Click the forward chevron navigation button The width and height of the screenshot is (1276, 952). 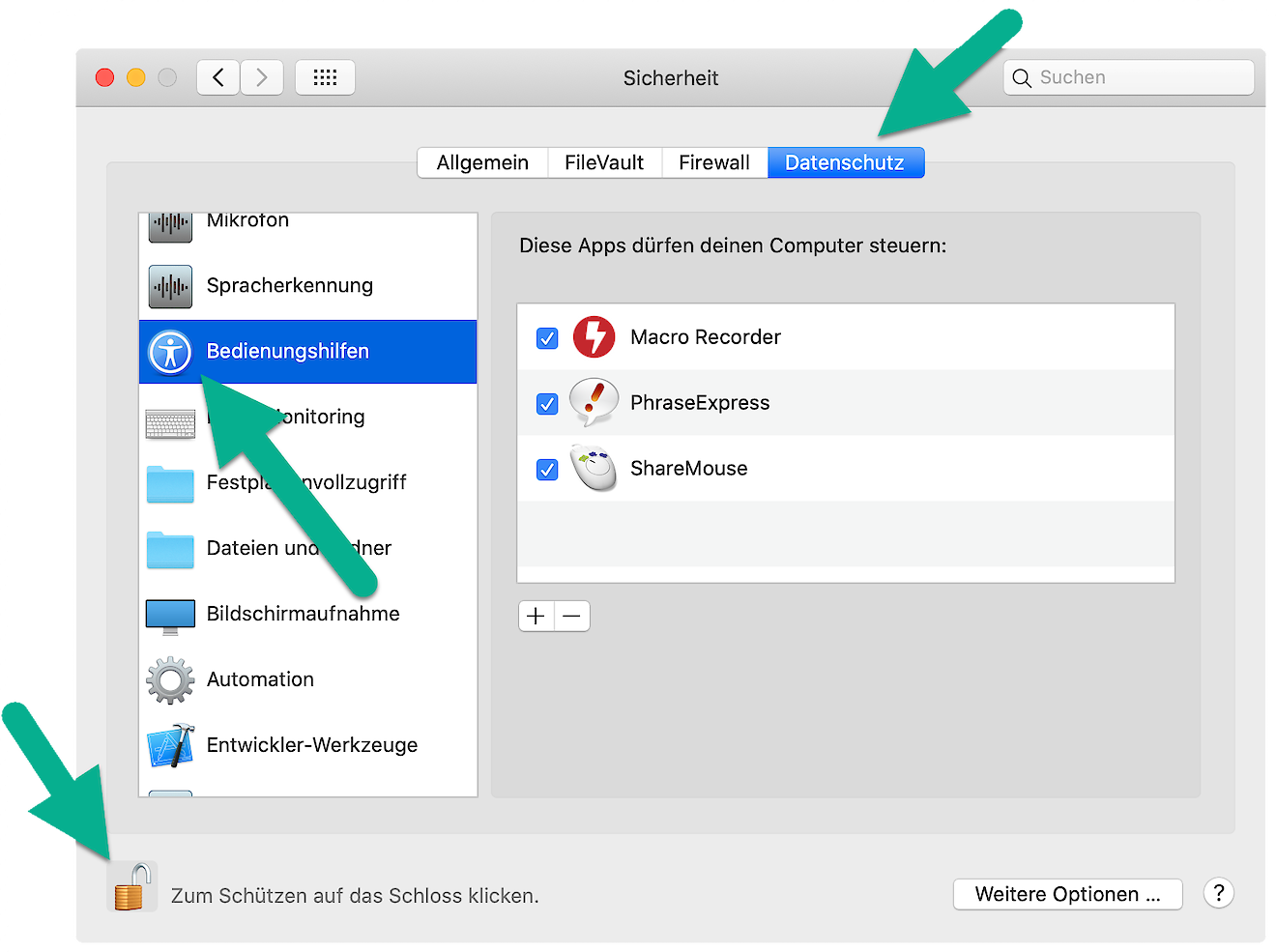[262, 77]
